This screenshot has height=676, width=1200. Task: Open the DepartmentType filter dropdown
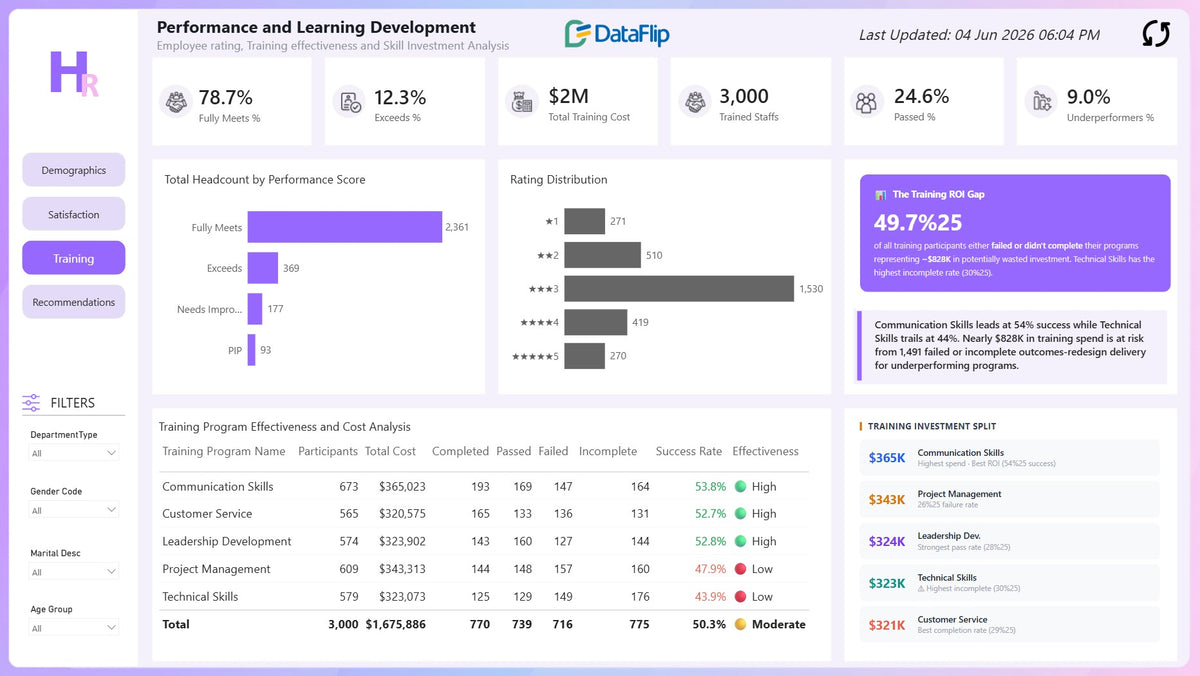click(x=74, y=453)
